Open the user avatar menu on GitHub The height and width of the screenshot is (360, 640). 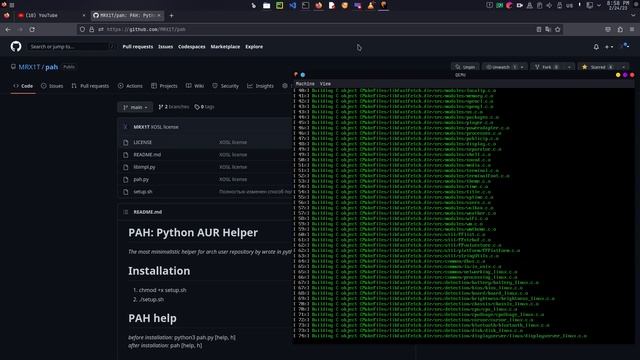625,46
